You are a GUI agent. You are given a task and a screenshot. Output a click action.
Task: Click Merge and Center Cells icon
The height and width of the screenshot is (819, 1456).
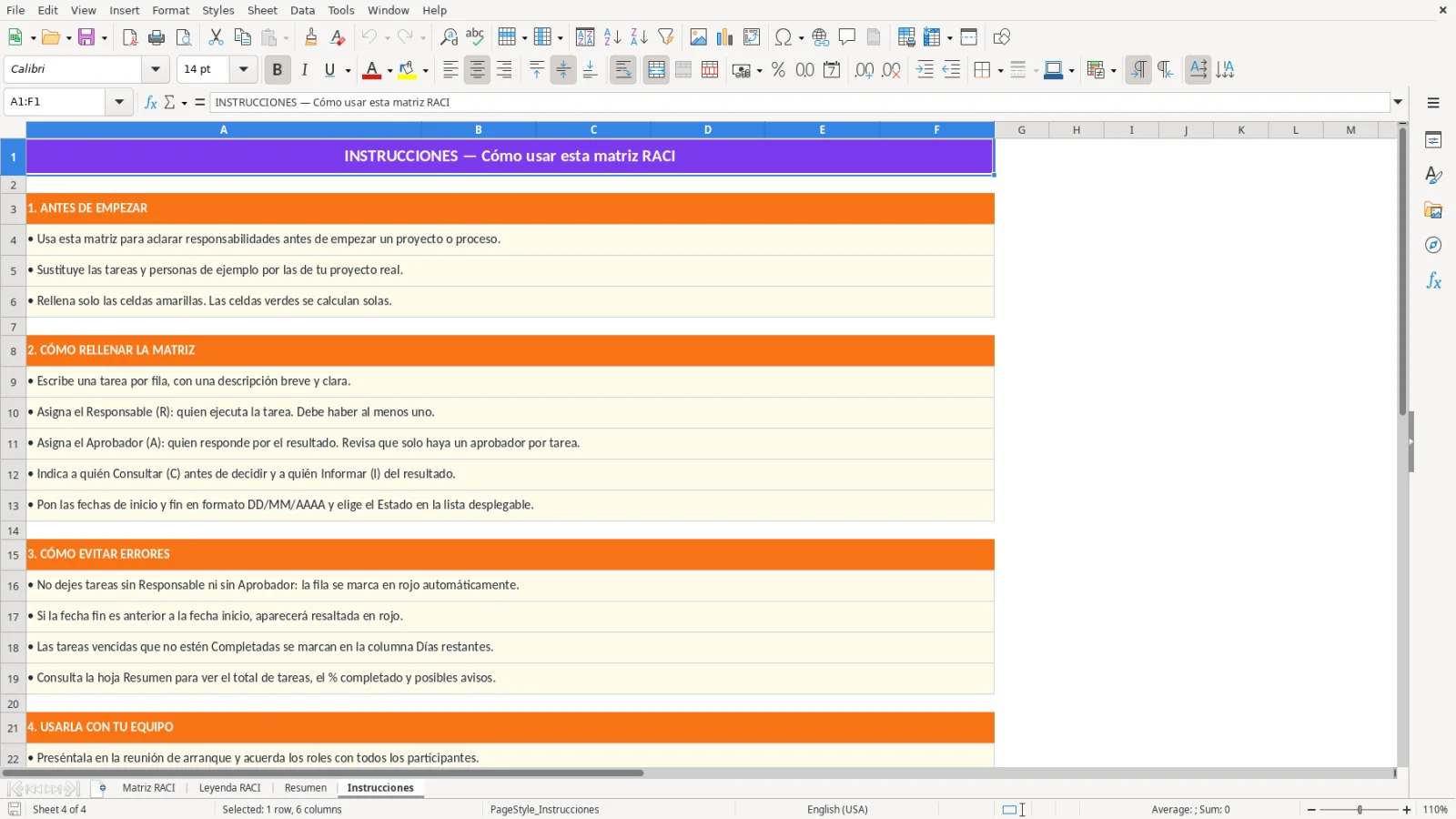click(x=656, y=70)
